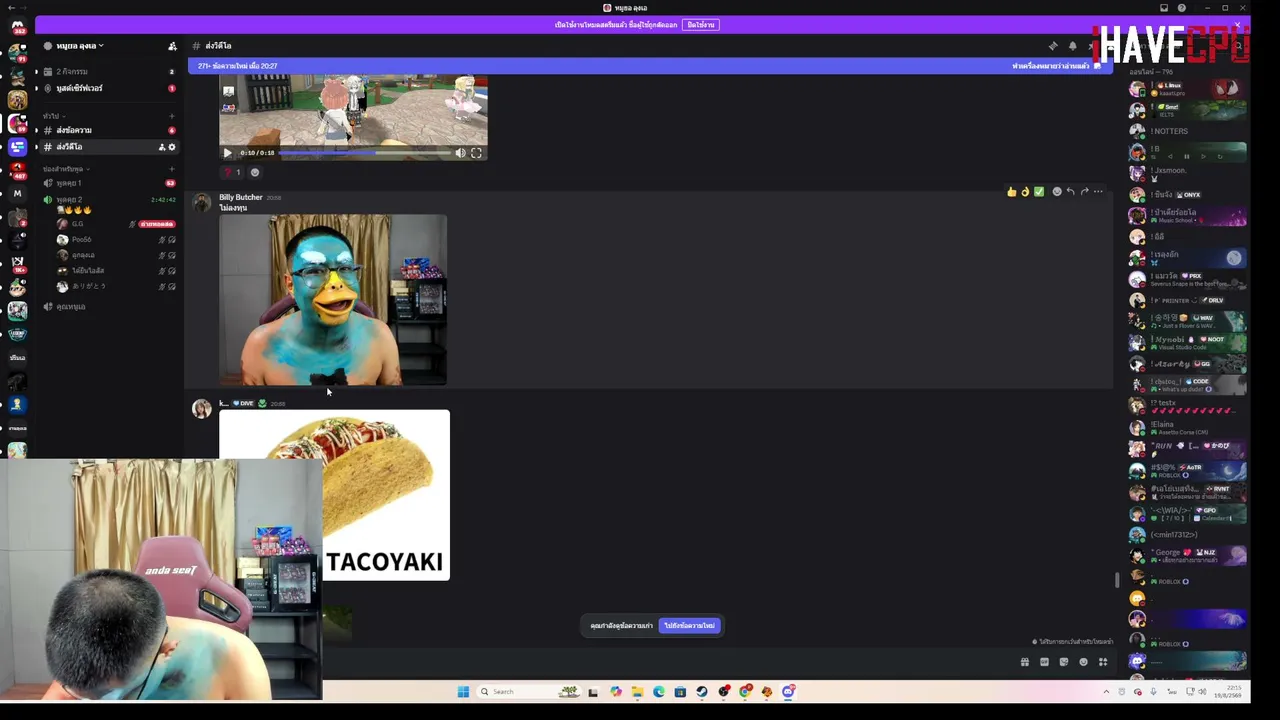The width and height of the screenshot is (1280, 720).
Task: Open Discord from the taskbar
Action: click(x=789, y=692)
